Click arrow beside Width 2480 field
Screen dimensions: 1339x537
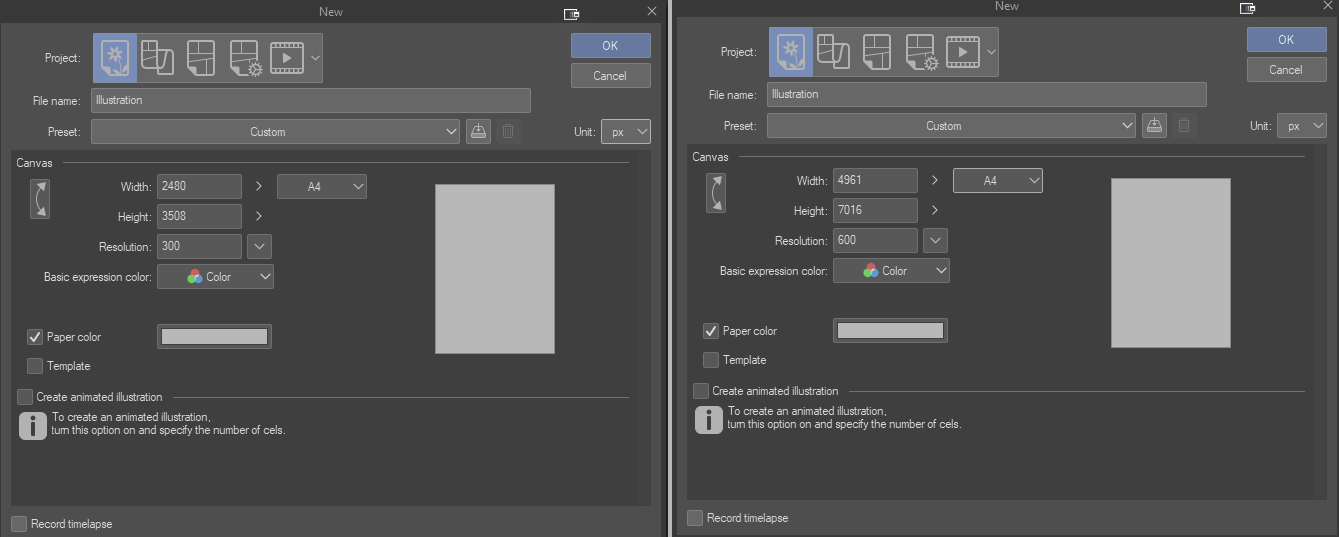tap(258, 186)
